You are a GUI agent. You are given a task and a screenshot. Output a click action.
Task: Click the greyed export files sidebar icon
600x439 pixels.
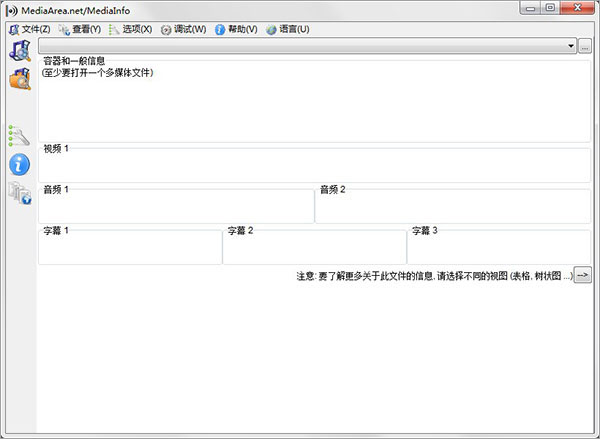[x=20, y=193]
